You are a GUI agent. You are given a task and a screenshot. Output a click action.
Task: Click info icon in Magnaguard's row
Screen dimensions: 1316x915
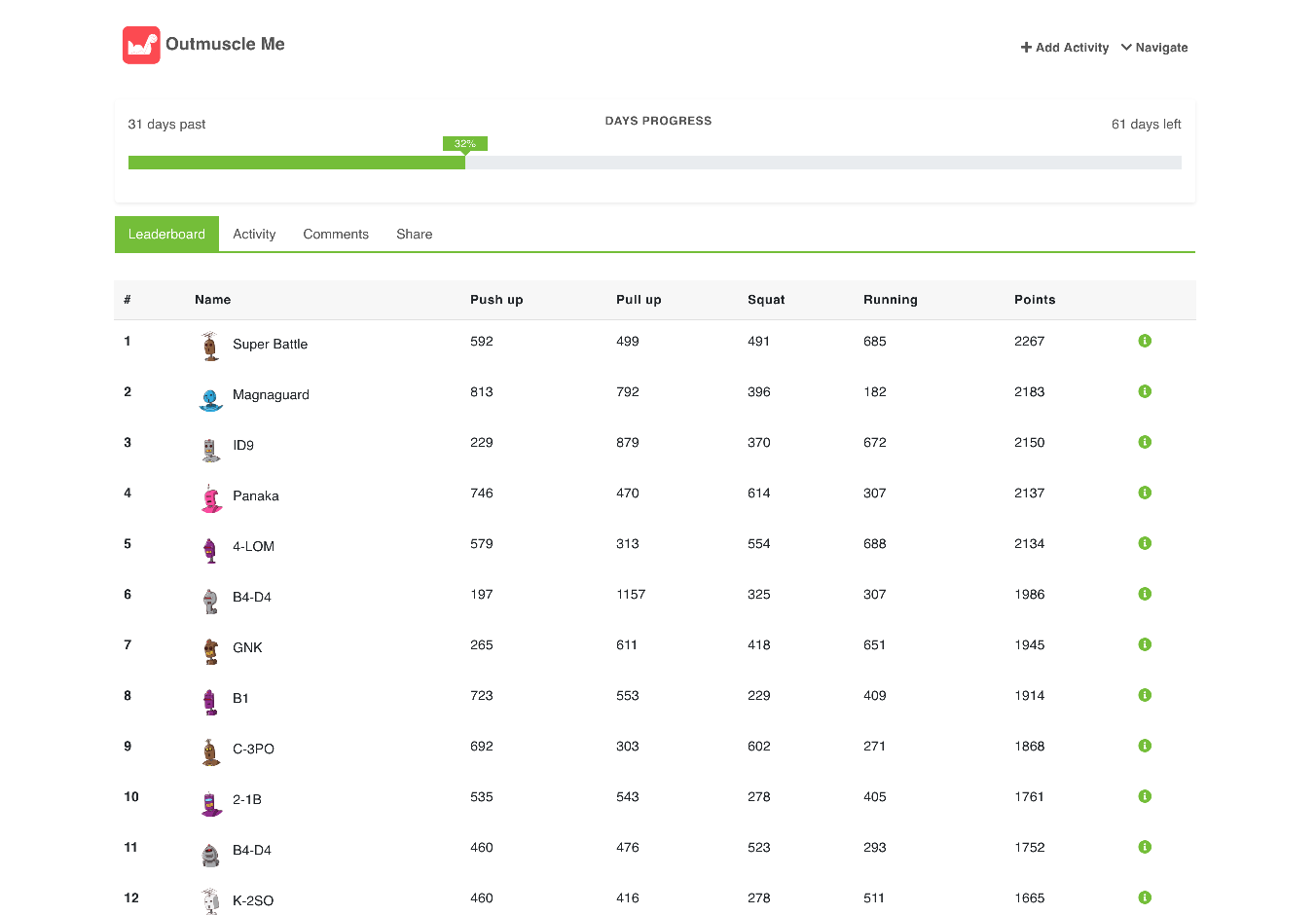[1145, 391]
